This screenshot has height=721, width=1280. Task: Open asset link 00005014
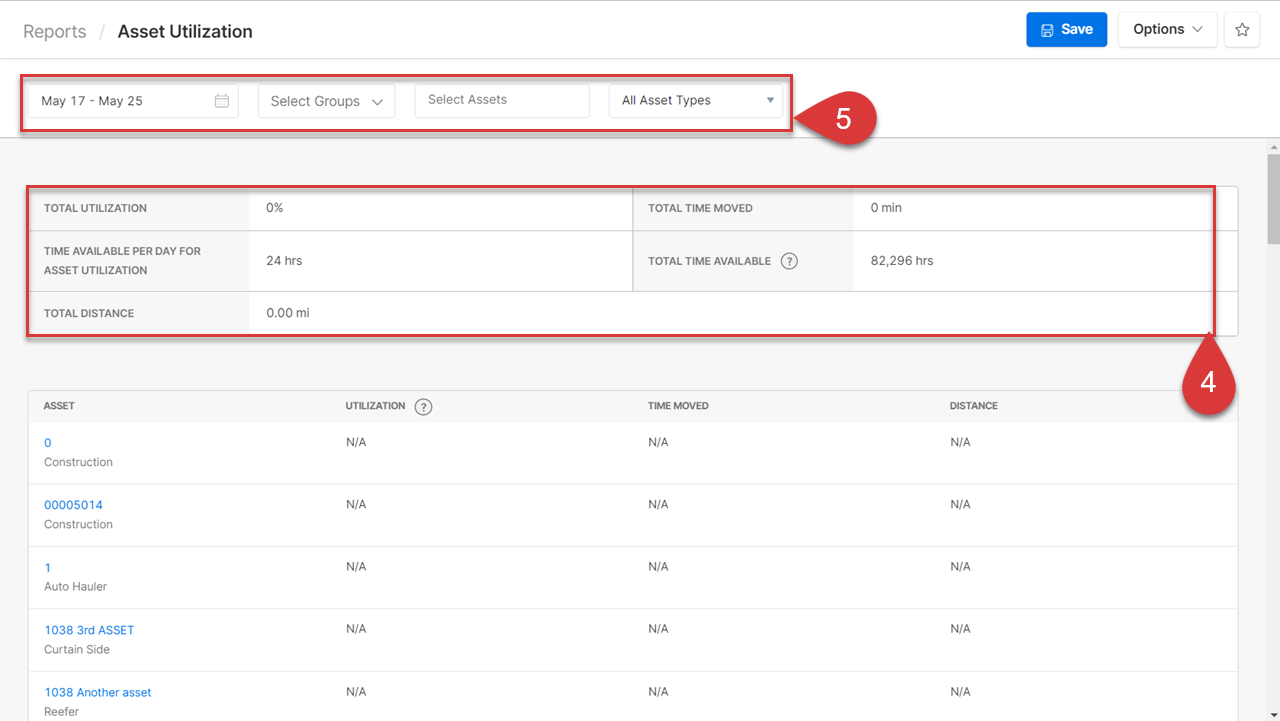(x=73, y=505)
